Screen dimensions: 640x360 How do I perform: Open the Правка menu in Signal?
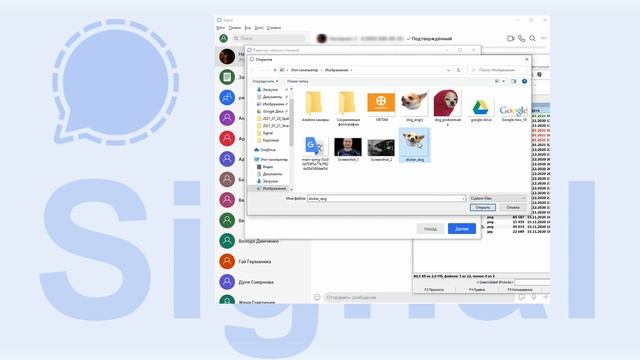[235, 28]
